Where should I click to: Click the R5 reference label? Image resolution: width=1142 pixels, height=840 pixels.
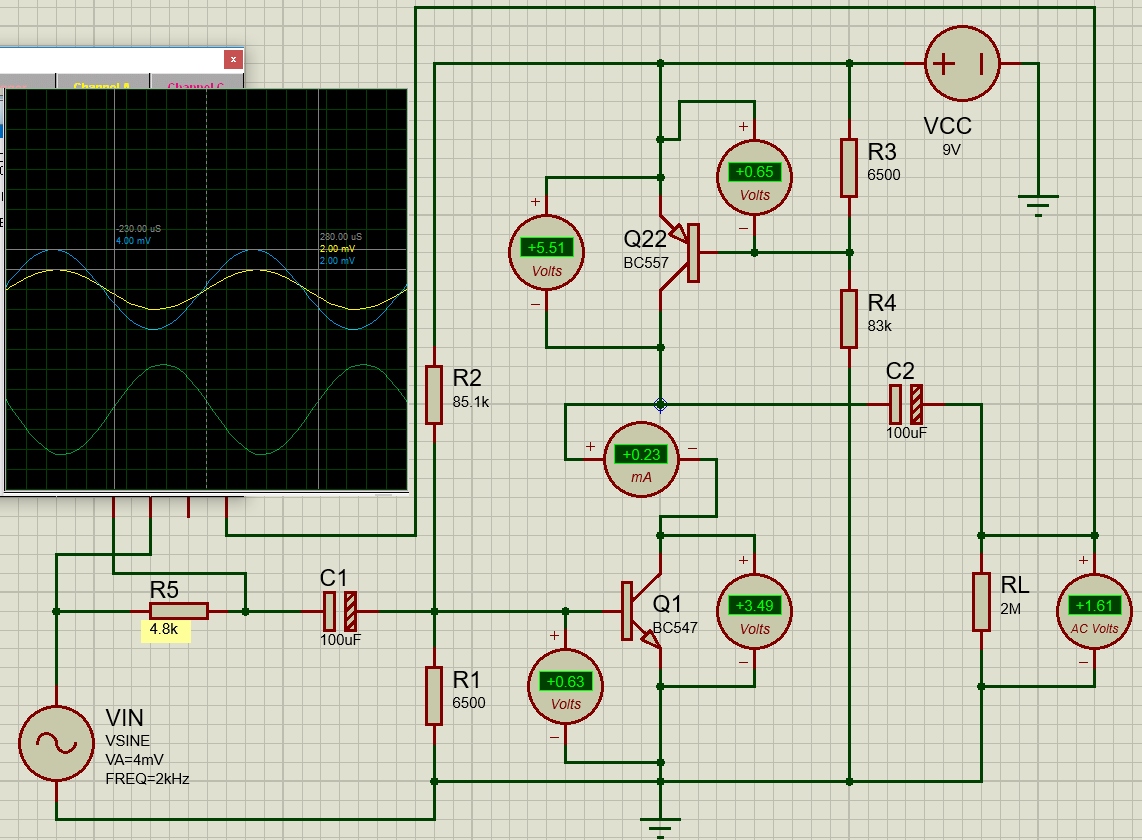click(x=164, y=589)
